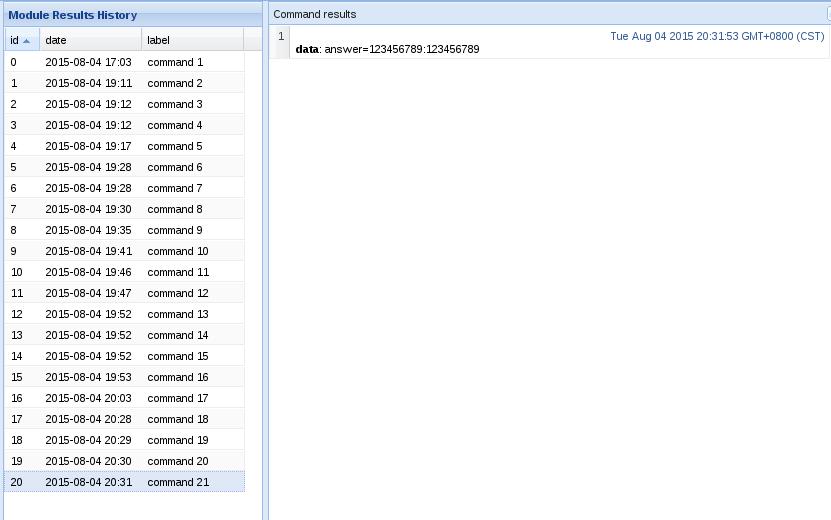831x520 pixels.
Task: Click the row with id 7
Action: [x=14, y=209]
